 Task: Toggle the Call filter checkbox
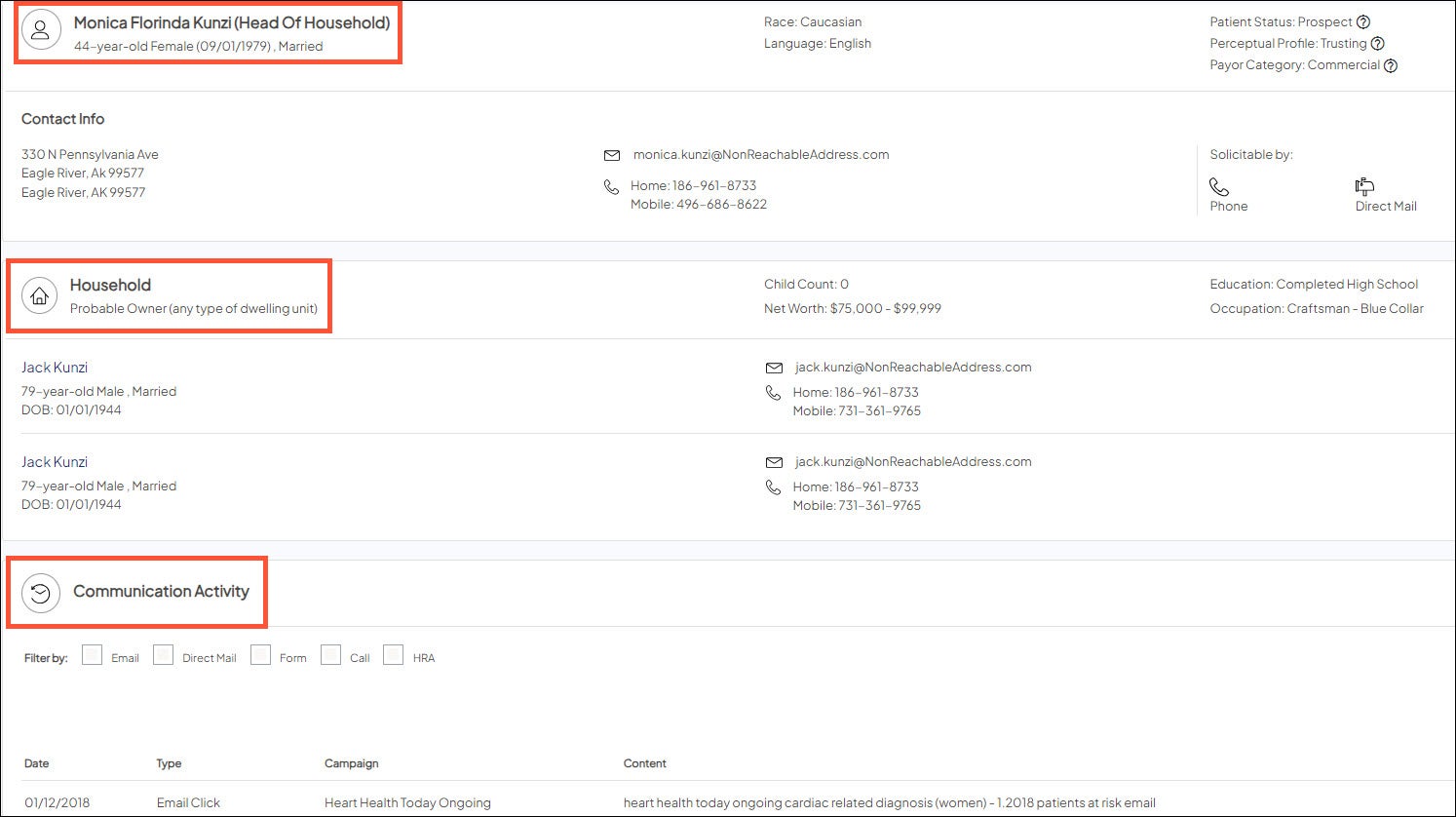tap(331, 655)
